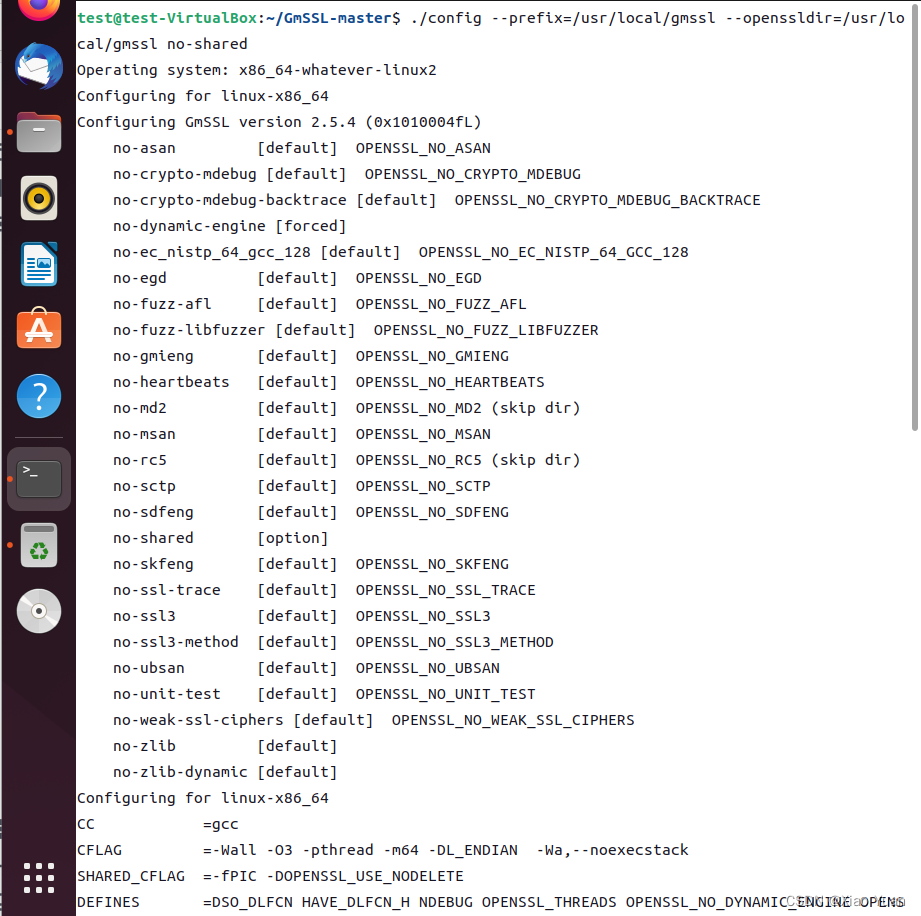The image size is (921, 916).
Task: Click '-Wa,--noexecstack' flag text
Action: 612,850
